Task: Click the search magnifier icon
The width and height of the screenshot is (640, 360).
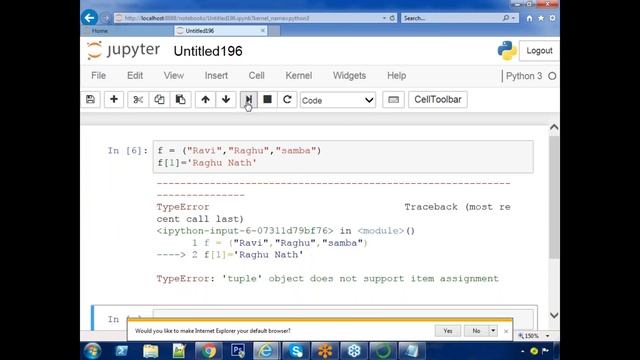Action: click(506, 18)
